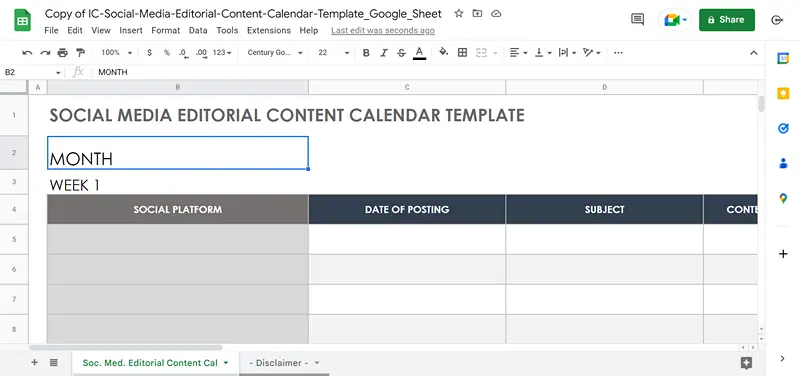Open the Google Sheets home icon
The height and width of the screenshot is (376, 800).
22,21
